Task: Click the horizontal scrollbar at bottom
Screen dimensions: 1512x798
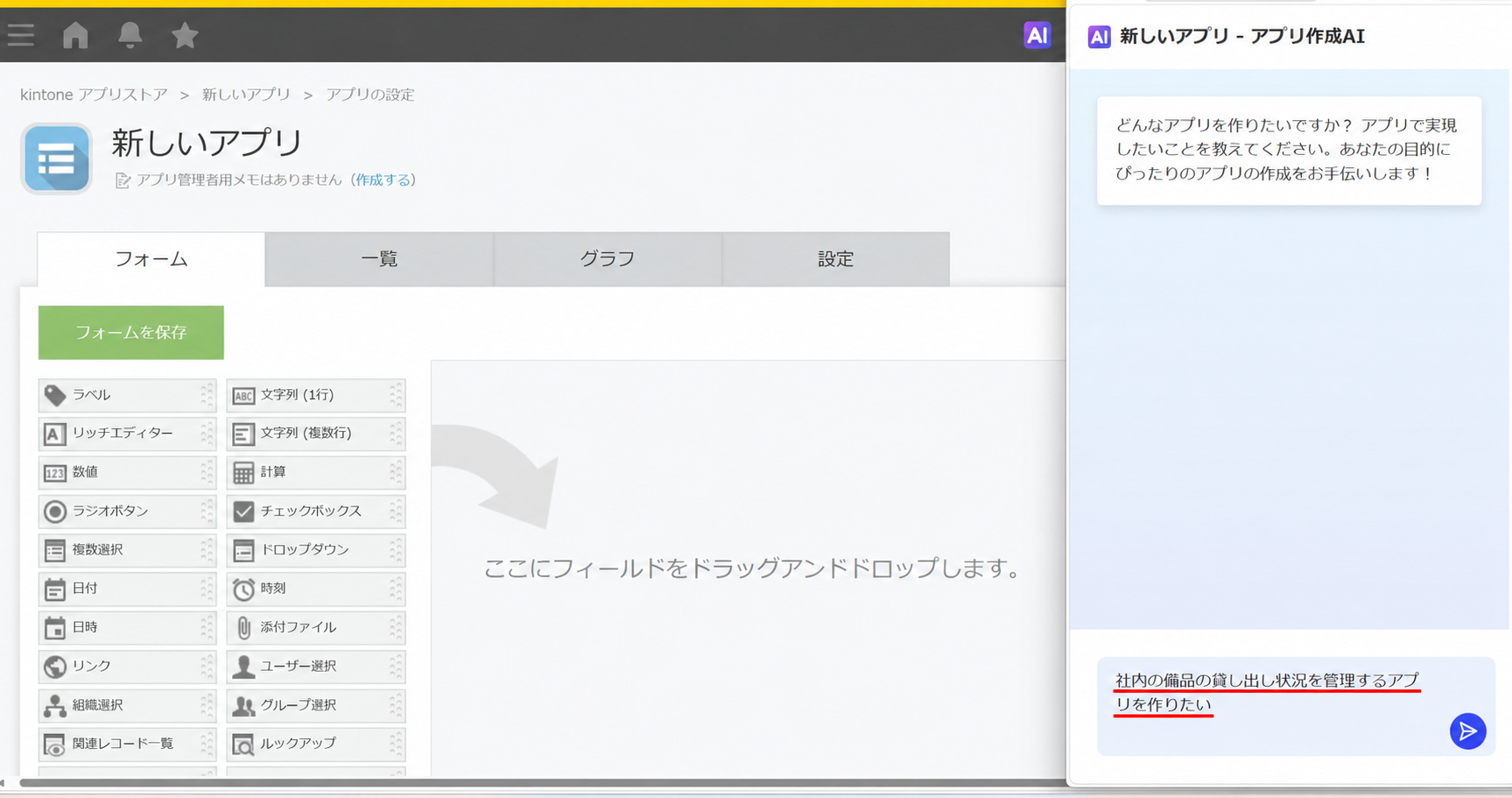Action: point(543,783)
